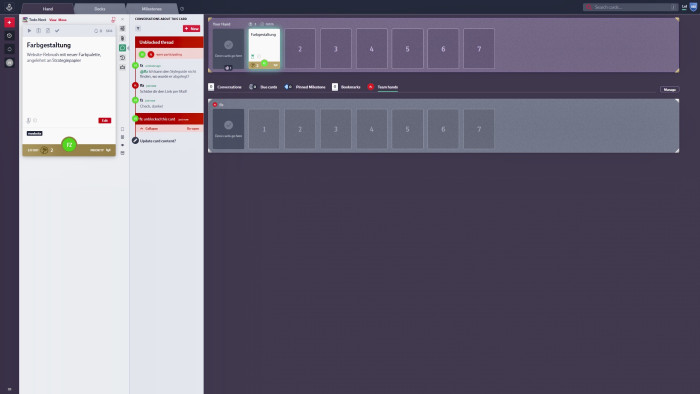
Task: Click the microphone icon at card bottom
Action: click(29, 120)
